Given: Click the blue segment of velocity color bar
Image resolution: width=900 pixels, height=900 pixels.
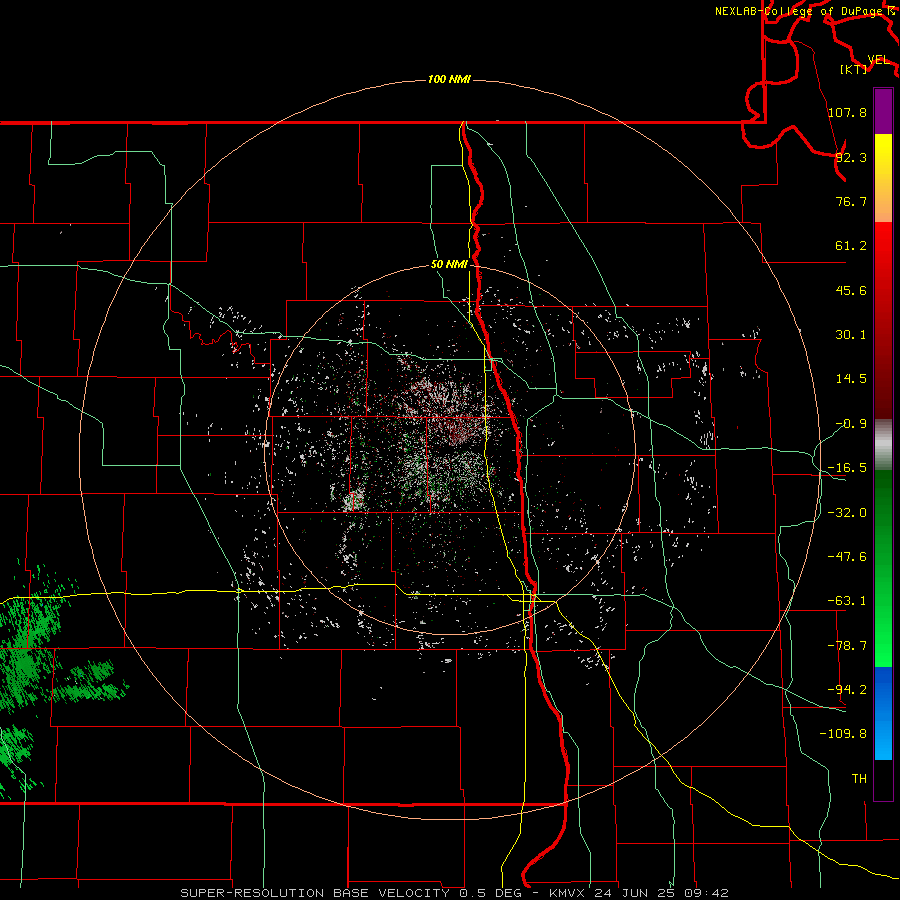Looking at the screenshot, I should click(x=883, y=713).
